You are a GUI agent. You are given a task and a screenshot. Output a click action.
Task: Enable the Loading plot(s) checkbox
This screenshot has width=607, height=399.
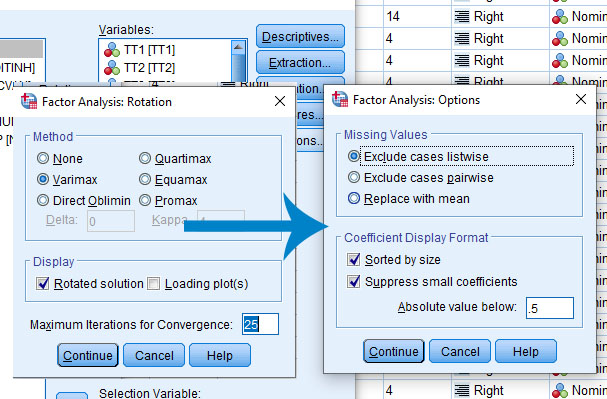pyautogui.click(x=153, y=283)
